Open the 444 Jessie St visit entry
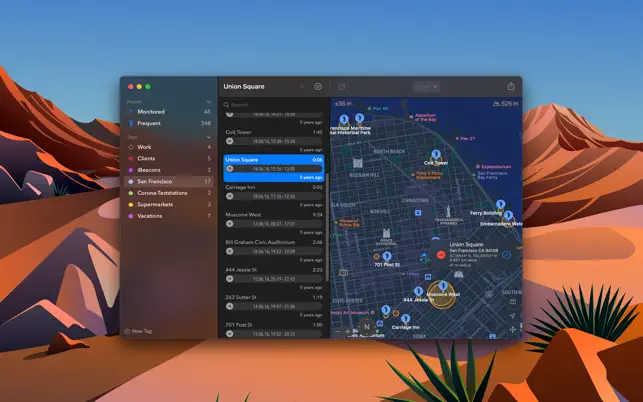This screenshot has height=402, width=643. click(274, 278)
